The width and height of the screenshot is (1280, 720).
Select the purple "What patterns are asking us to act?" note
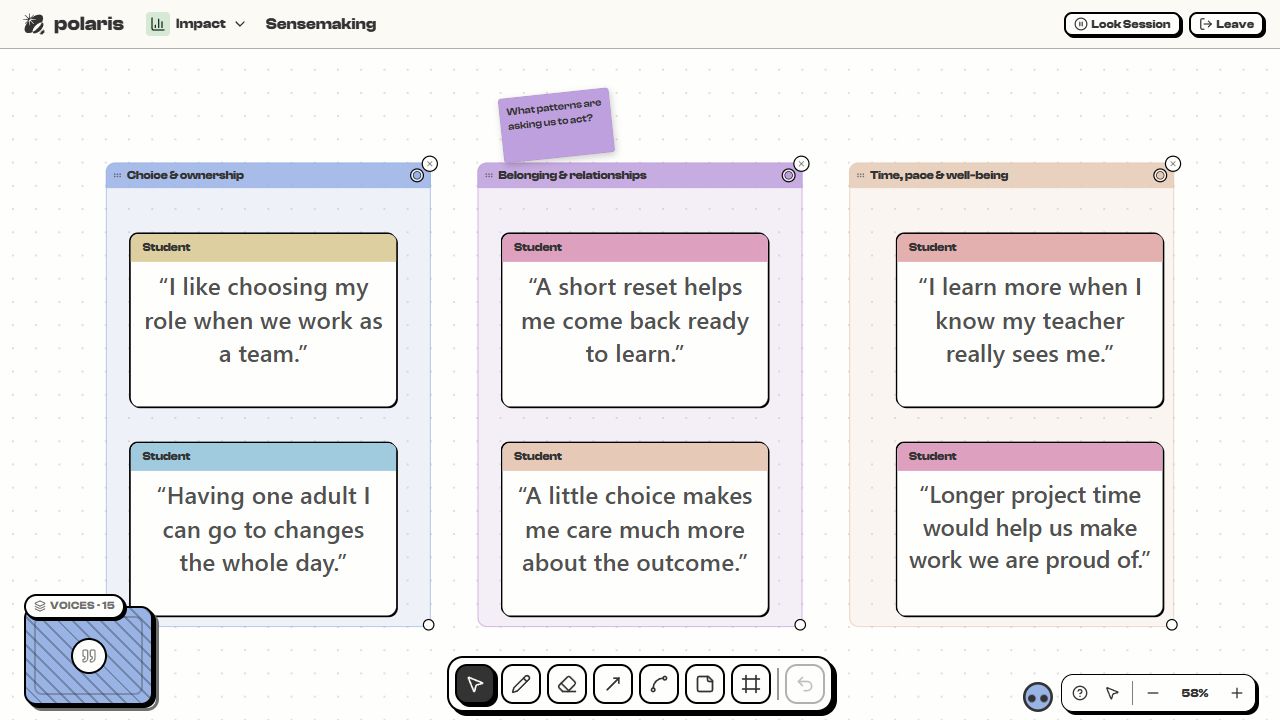click(556, 125)
